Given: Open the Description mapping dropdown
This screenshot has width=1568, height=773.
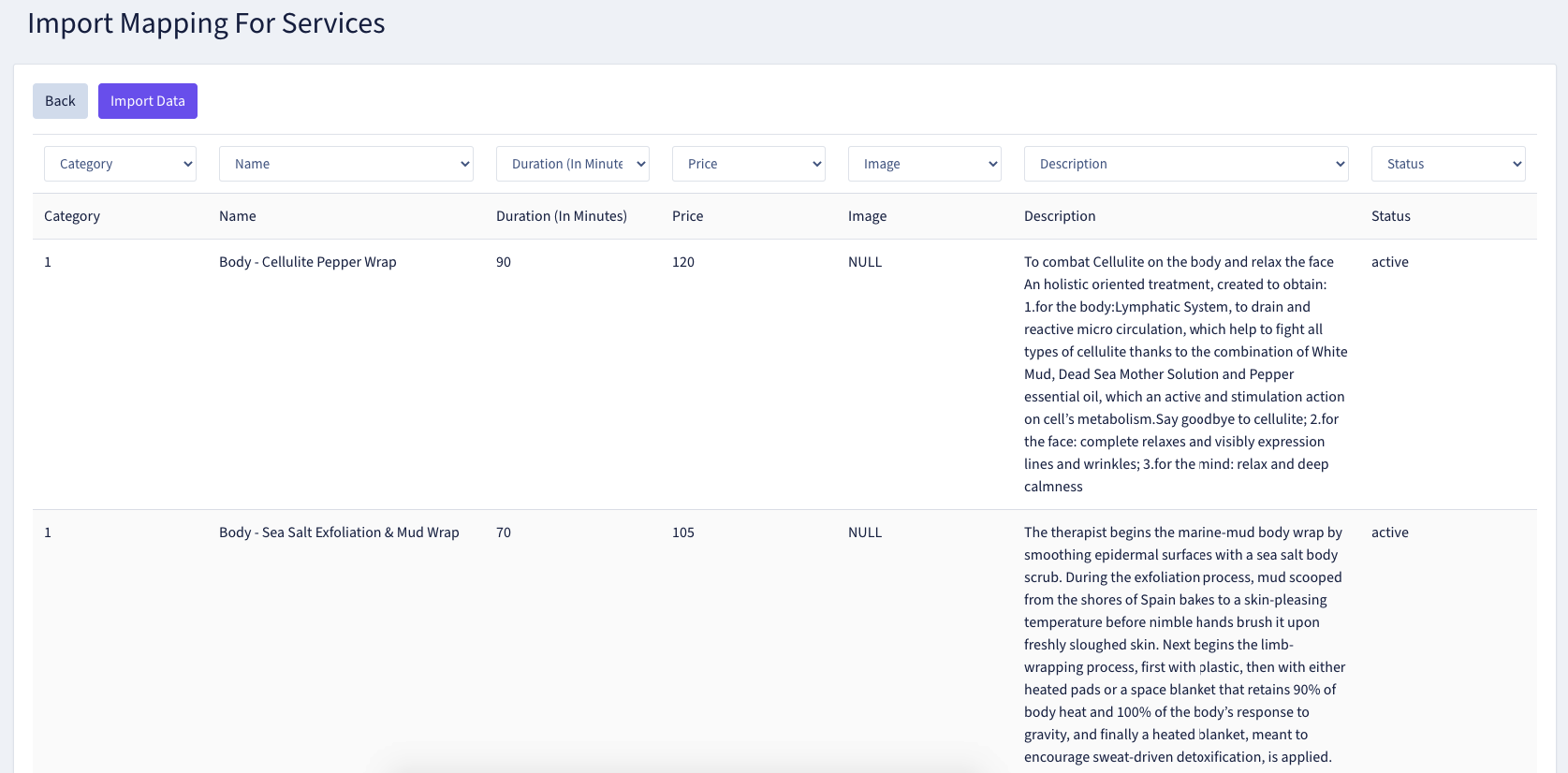Looking at the screenshot, I should pyautogui.click(x=1186, y=164).
